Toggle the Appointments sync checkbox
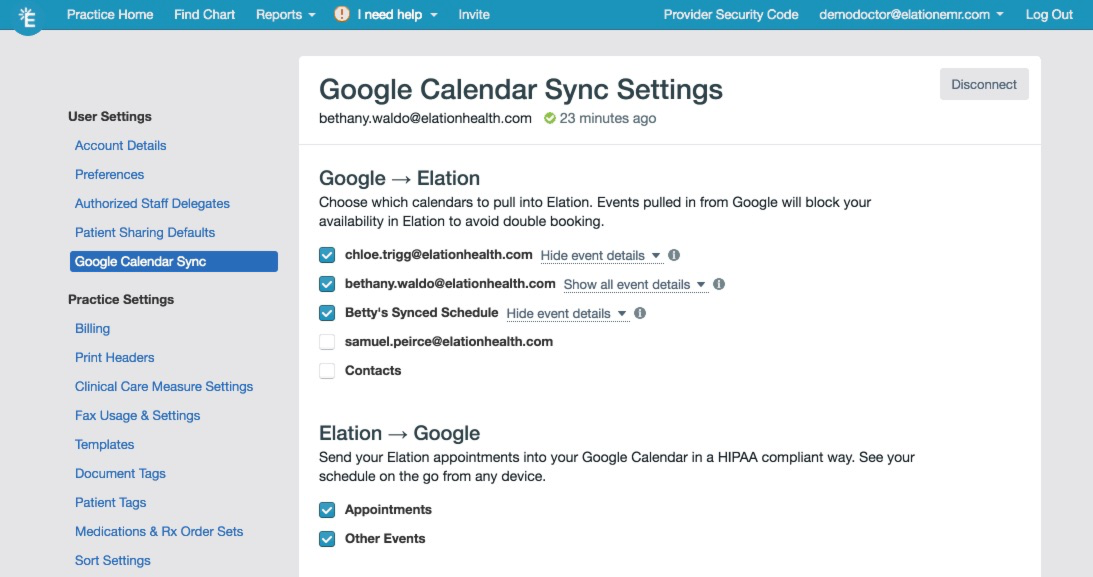Screen dimensions: 1093x577 click(327, 510)
